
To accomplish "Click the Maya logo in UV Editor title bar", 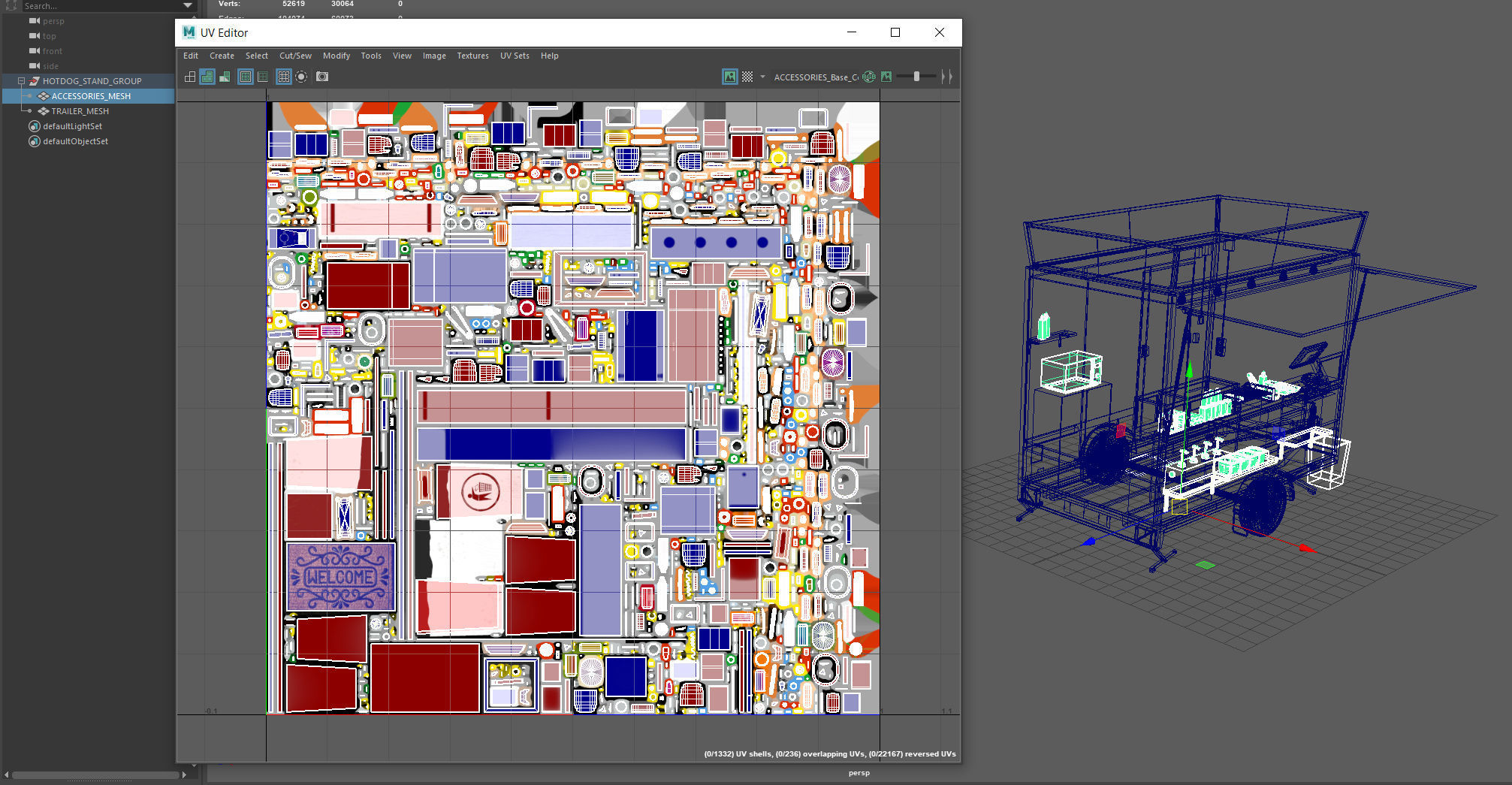I will [x=189, y=32].
